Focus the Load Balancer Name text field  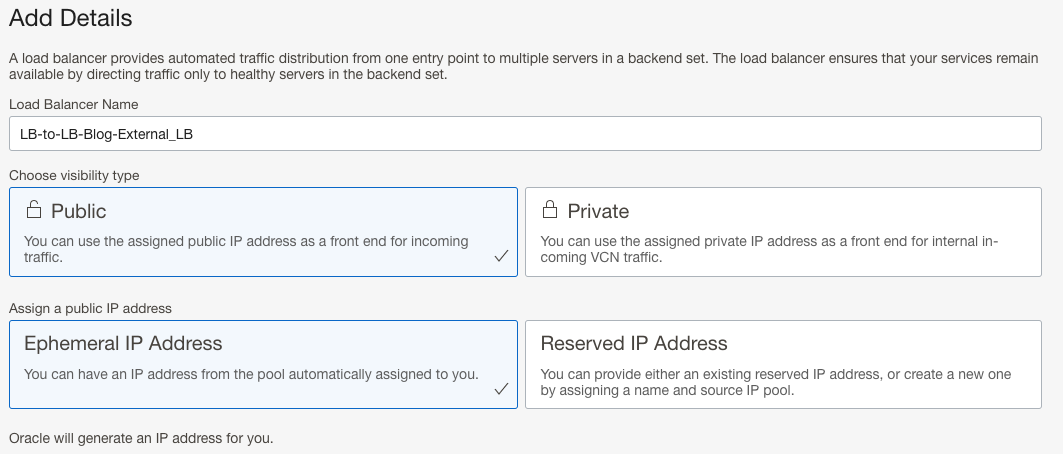pyautogui.click(x=524, y=134)
